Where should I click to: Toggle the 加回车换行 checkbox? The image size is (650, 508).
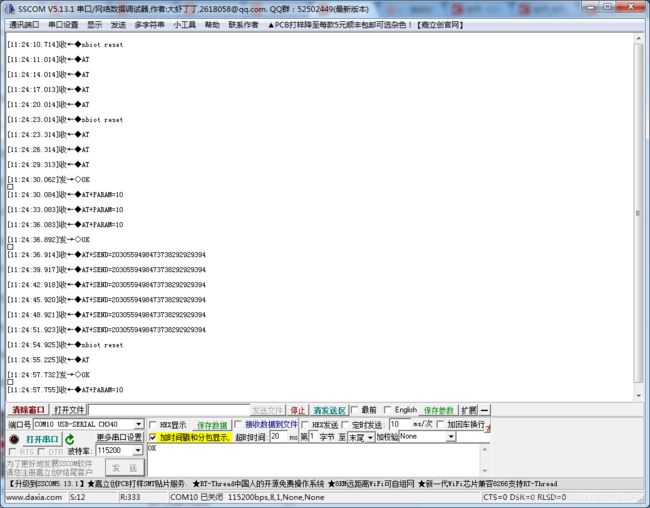[440, 424]
